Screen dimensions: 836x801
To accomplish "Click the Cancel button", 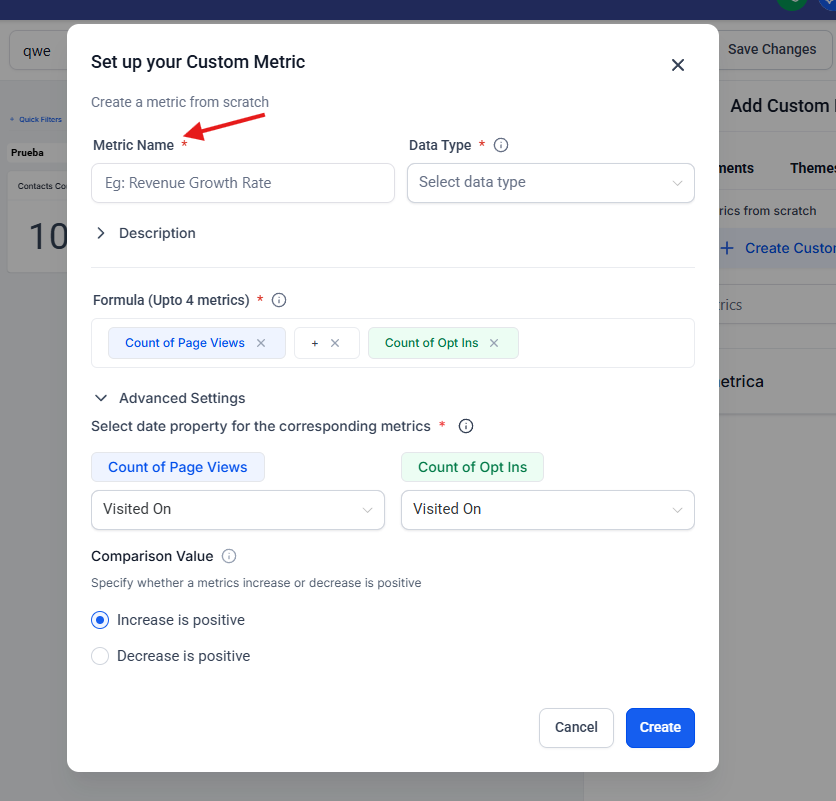I will (x=576, y=727).
